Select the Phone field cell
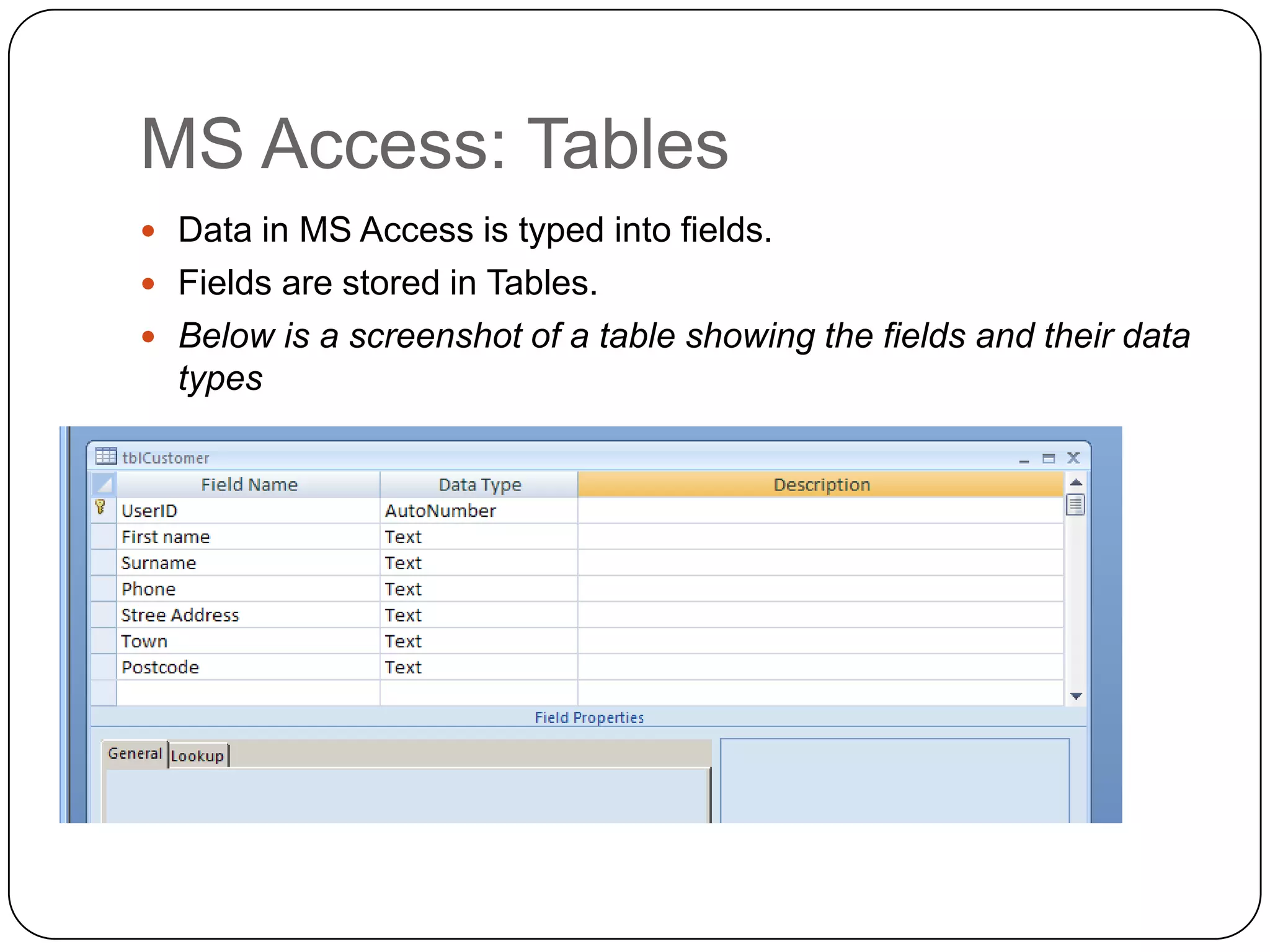This screenshot has width=1270, height=952. [x=248, y=589]
